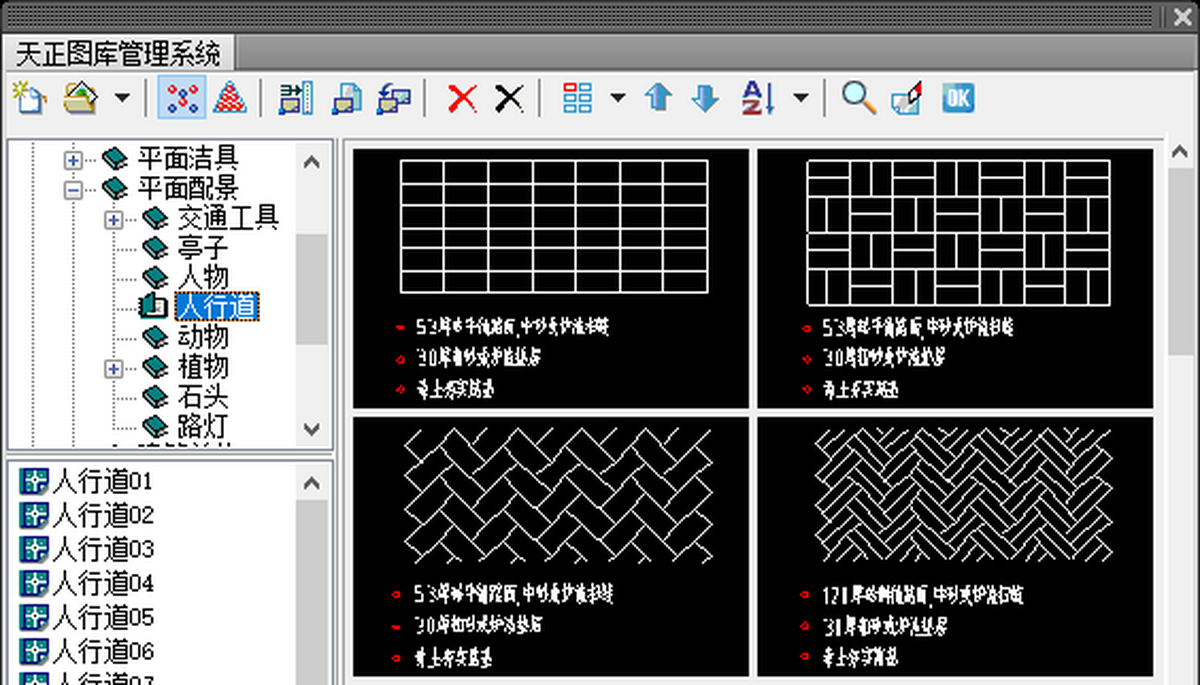This screenshot has width=1200, height=685.
Task: Select the herringbone paving thumbnail at bottom right
Action: point(954,546)
